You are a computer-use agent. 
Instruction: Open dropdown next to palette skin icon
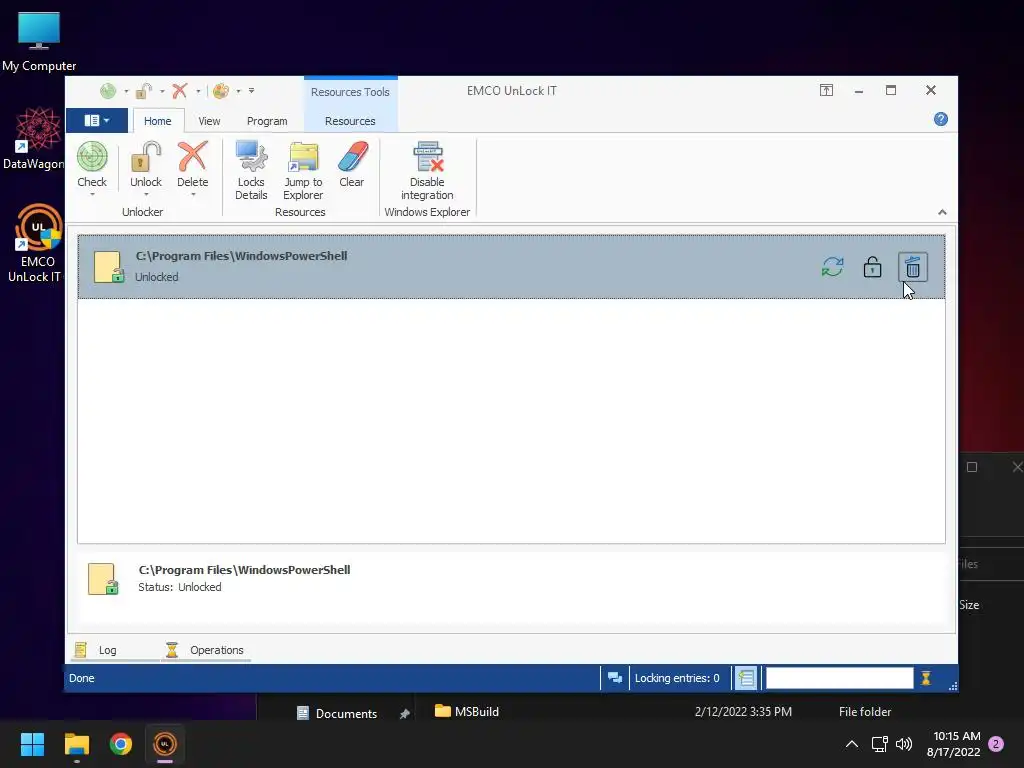[238, 91]
